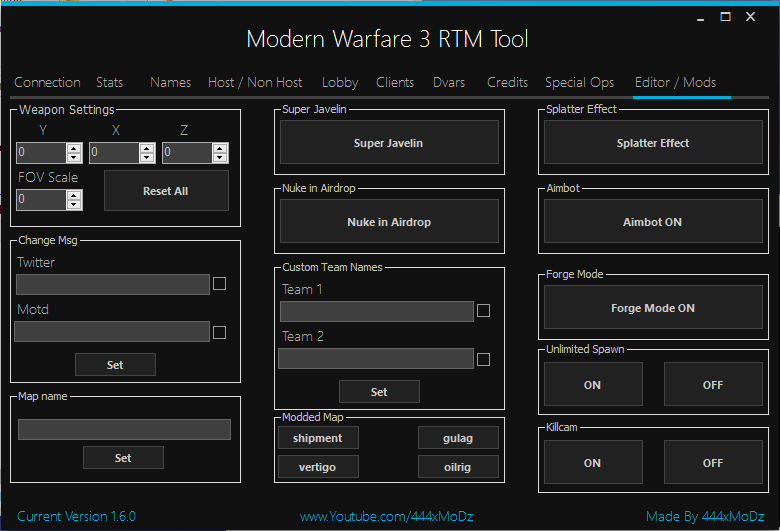780x531 pixels.
Task: Focus the FOV Scale field
Action: click(41, 200)
